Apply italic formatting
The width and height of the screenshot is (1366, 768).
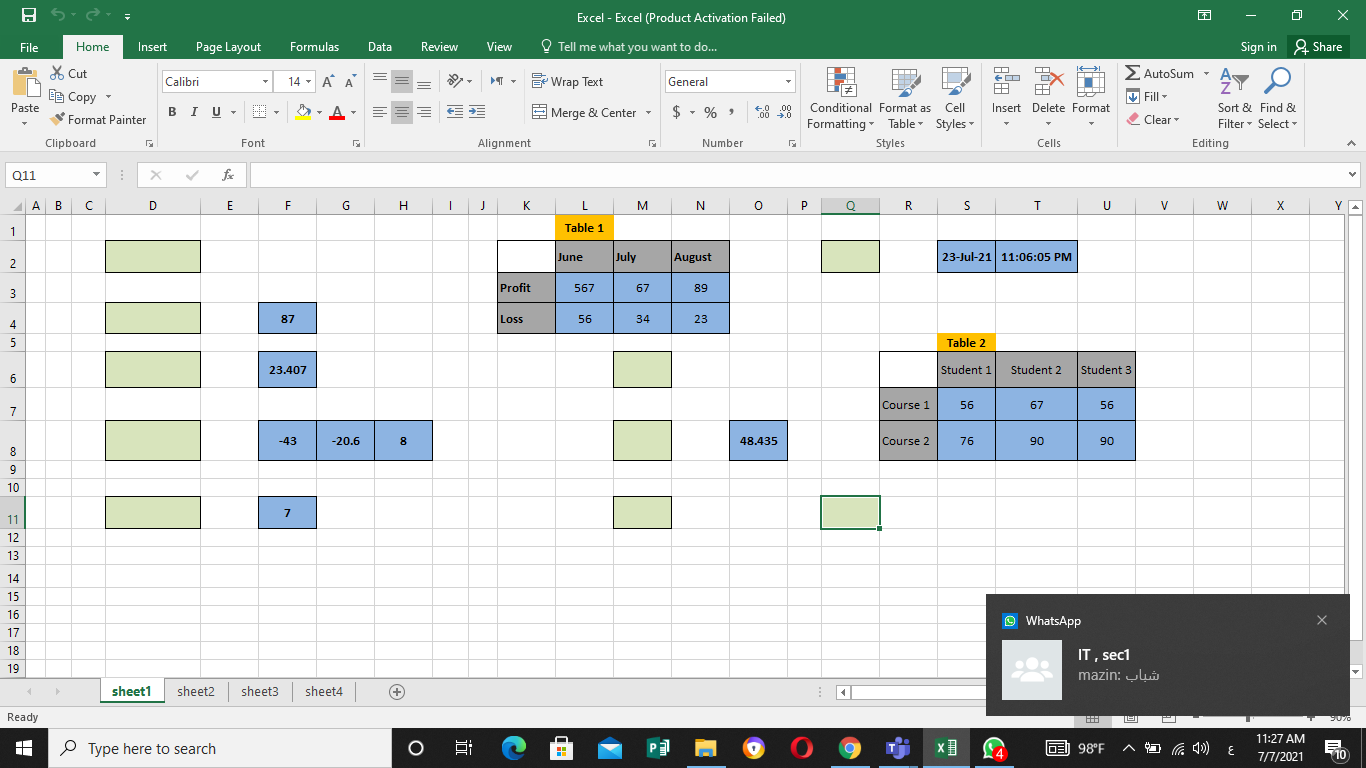click(x=193, y=112)
